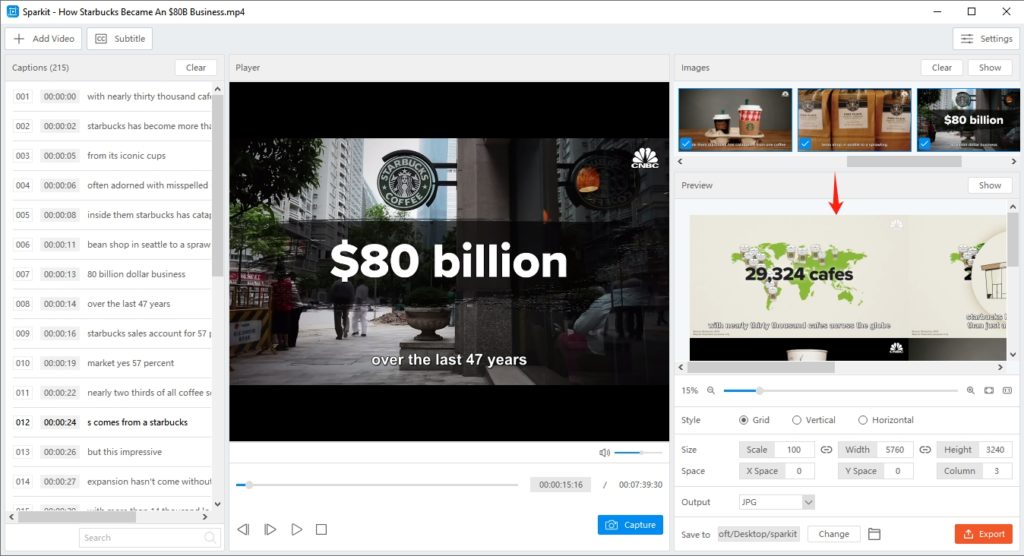Open Settings panel
The image size is (1024, 556).
click(x=986, y=39)
